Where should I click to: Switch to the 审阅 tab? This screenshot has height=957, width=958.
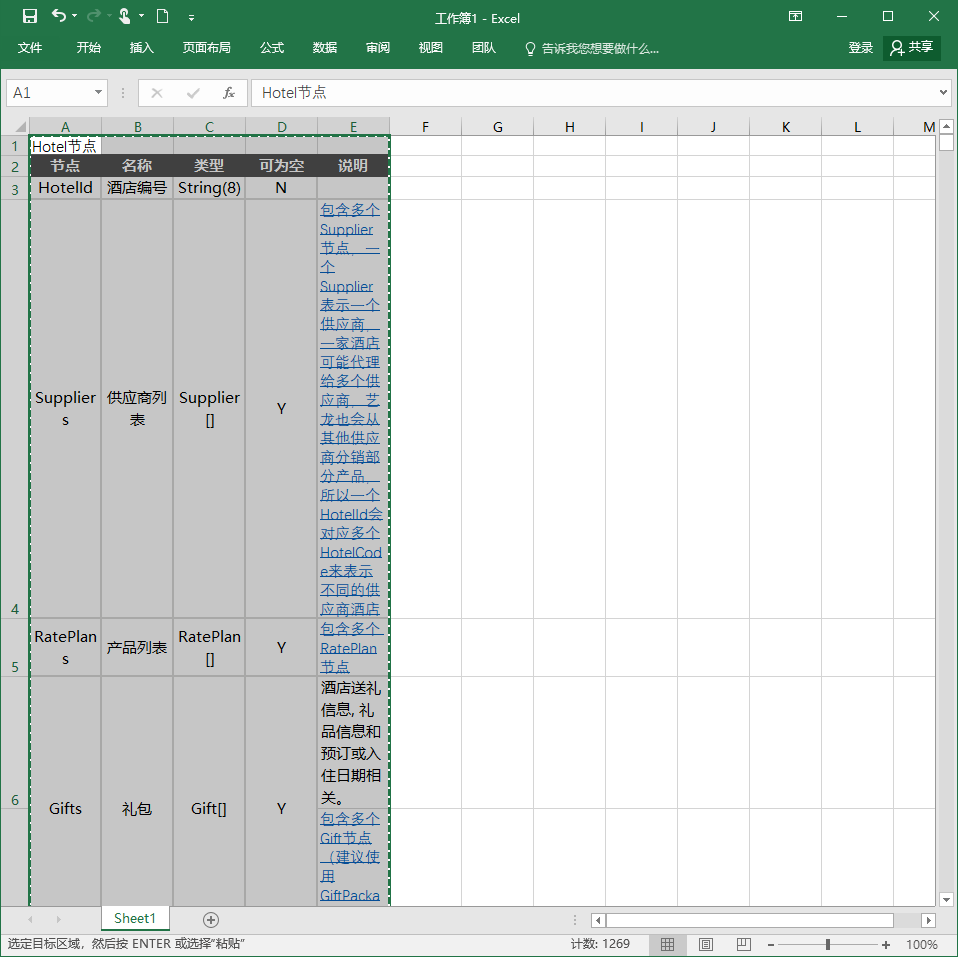[378, 48]
